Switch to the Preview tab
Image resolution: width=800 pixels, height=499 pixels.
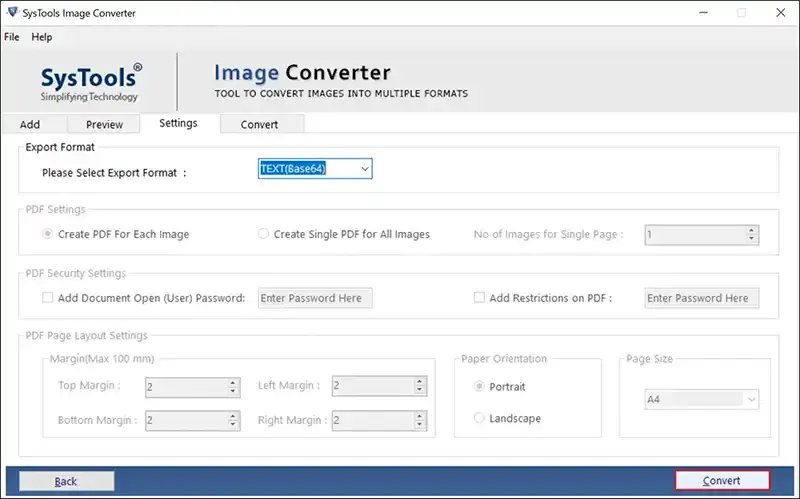[104, 124]
